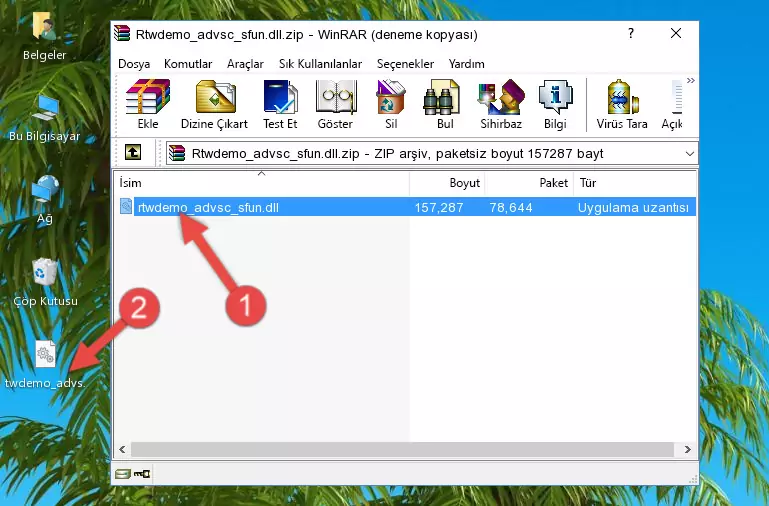Show archive Bilgi information

click(x=555, y=104)
